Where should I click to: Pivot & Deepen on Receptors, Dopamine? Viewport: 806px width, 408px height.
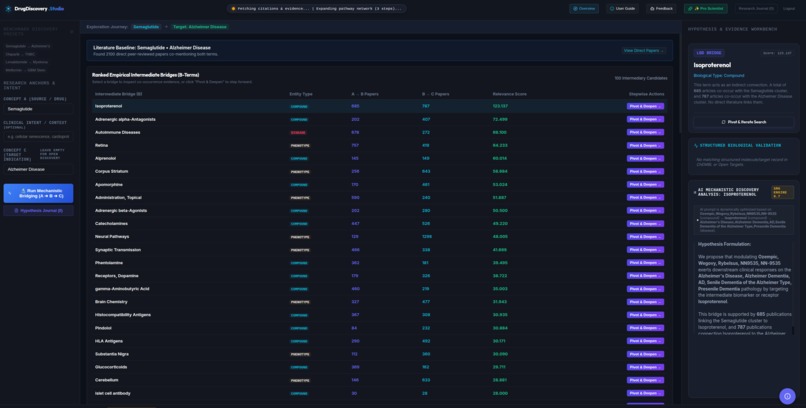pyautogui.click(x=645, y=276)
